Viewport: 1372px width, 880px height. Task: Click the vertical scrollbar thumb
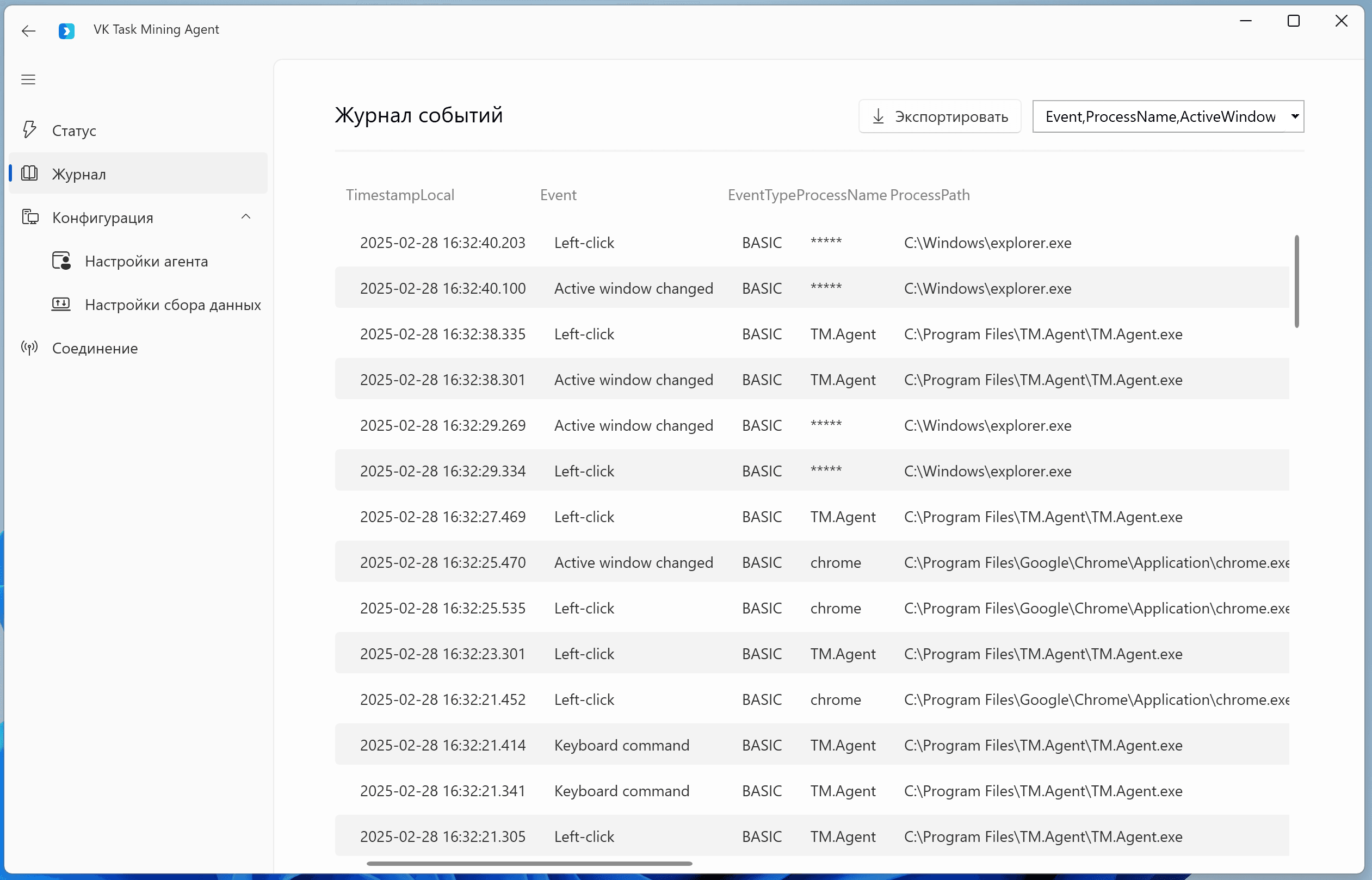[1296, 281]
